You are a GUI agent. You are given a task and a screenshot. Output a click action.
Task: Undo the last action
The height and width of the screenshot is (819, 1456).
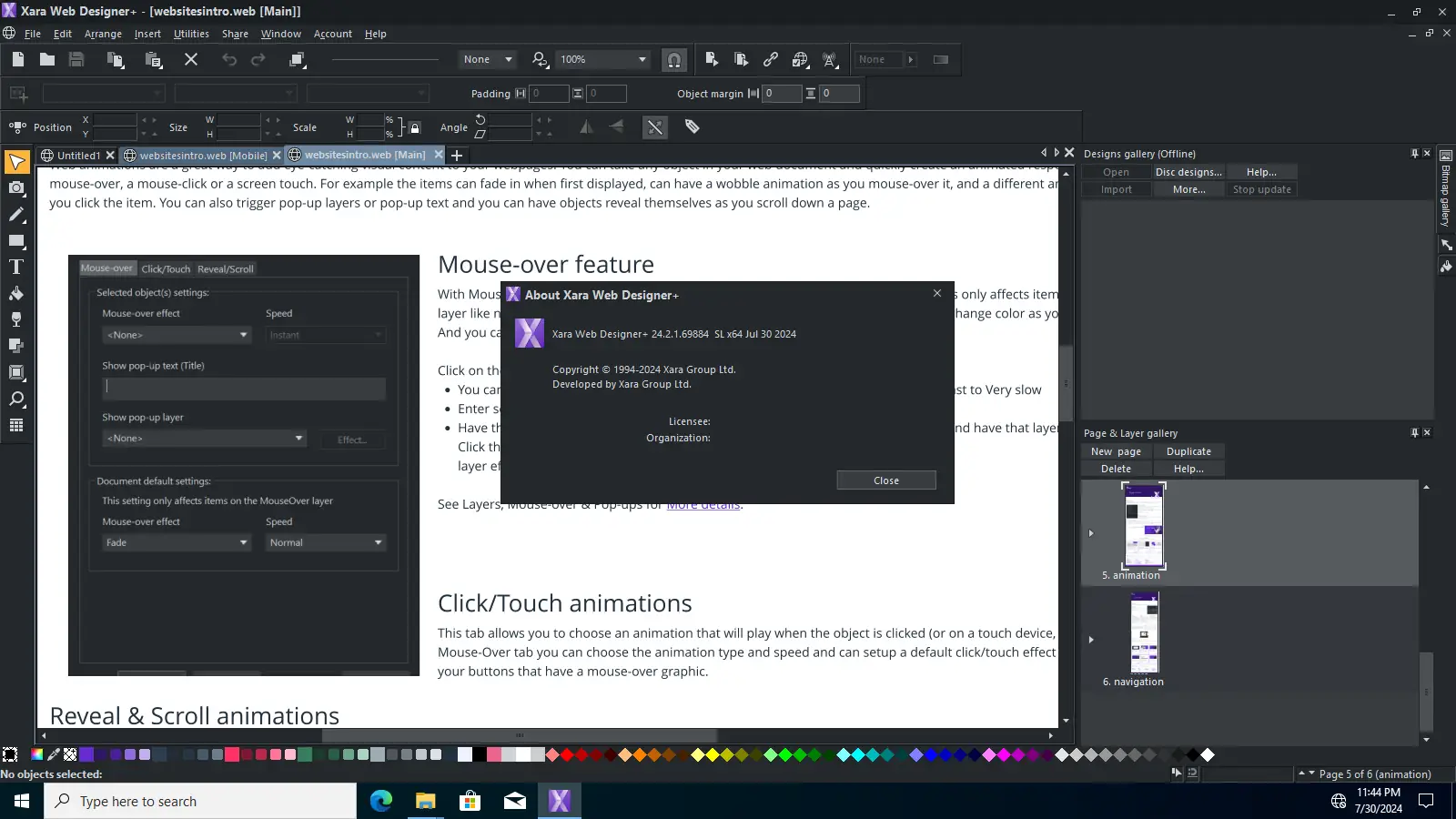point(229,60)
